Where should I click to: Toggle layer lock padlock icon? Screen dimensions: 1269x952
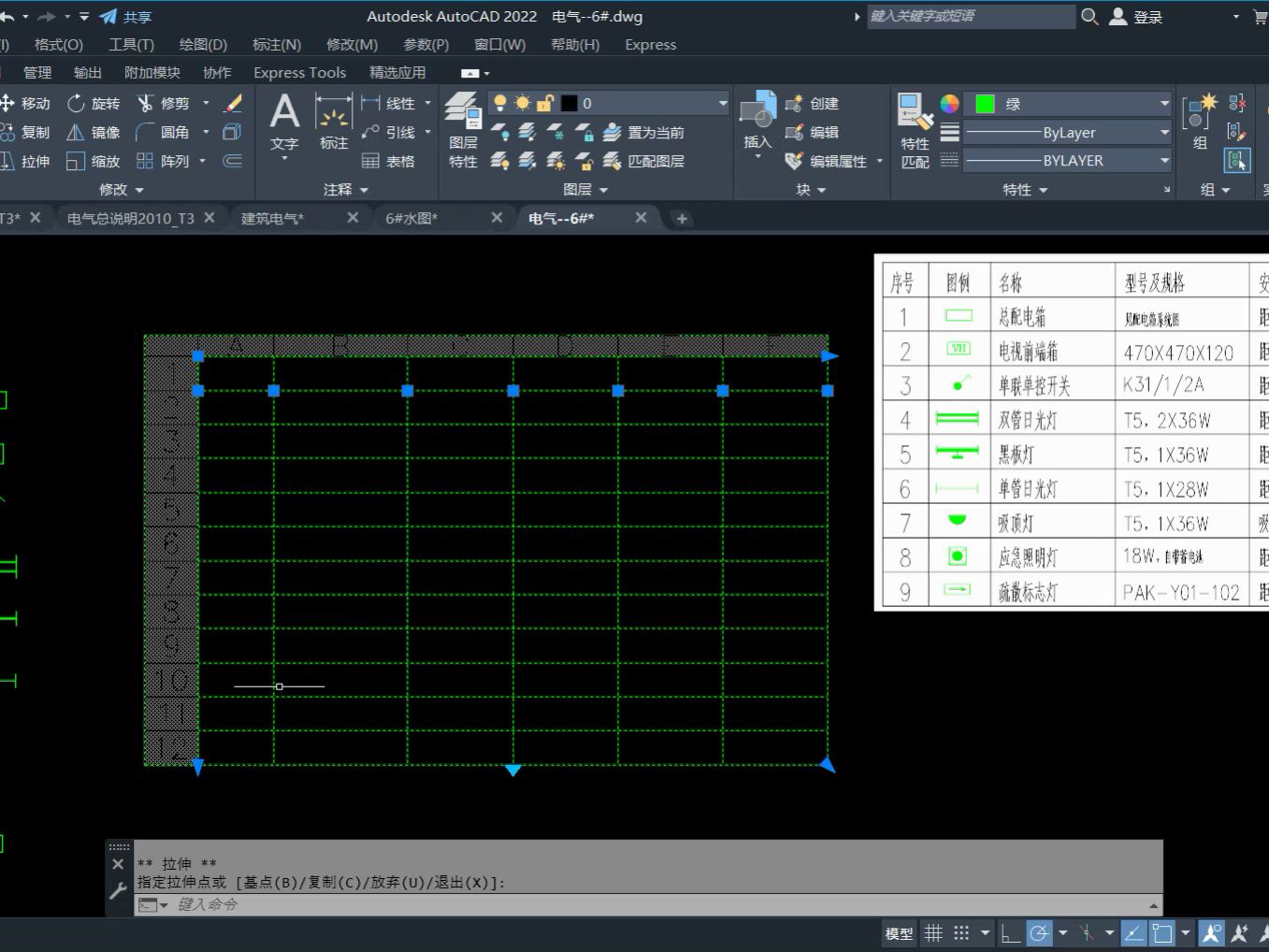point(544,103)
